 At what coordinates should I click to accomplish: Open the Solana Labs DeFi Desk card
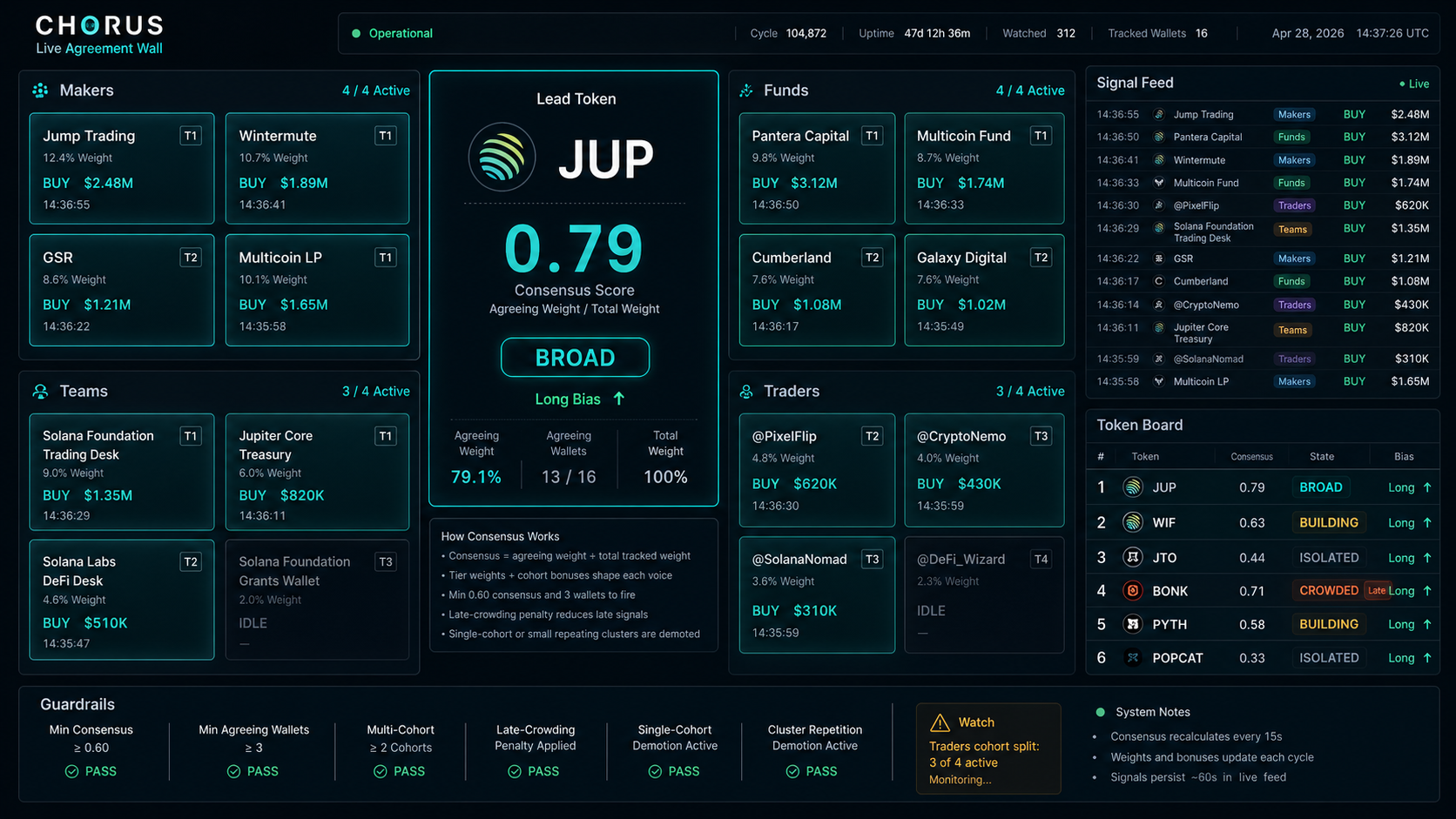(122, 600)
